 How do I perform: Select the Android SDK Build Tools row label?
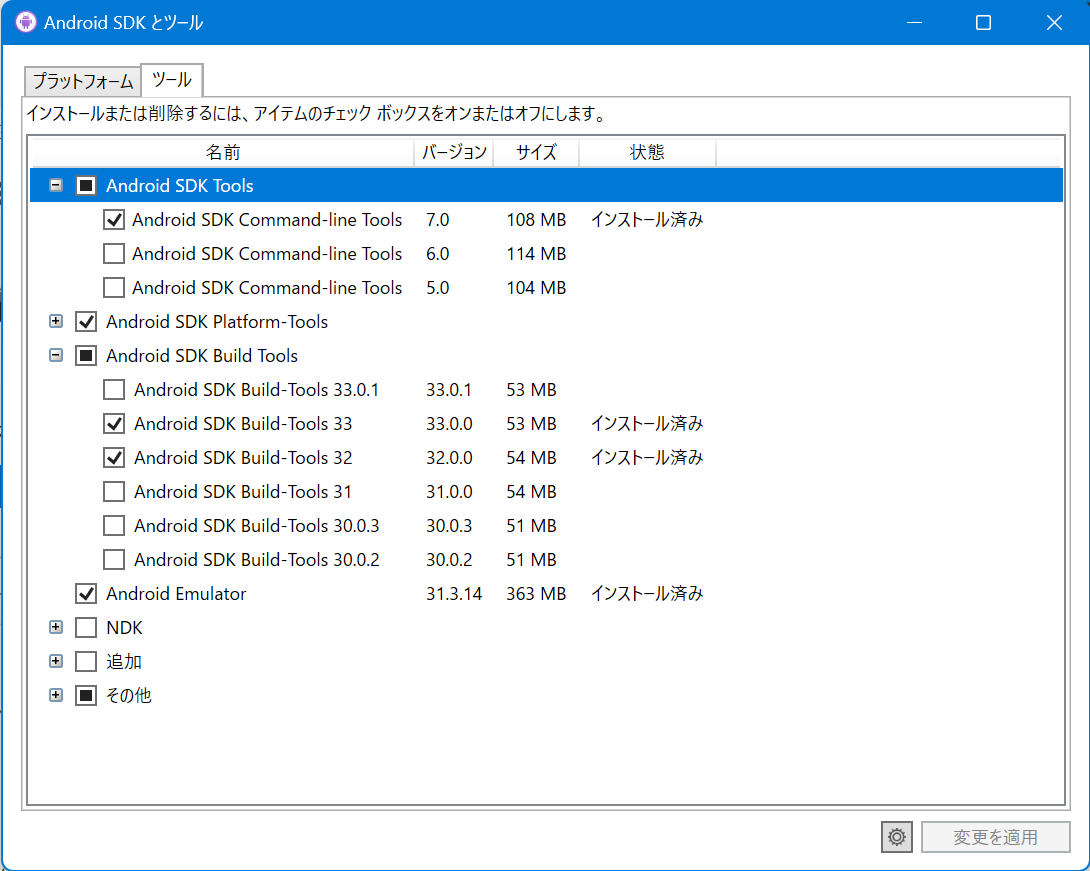(202, 356)
